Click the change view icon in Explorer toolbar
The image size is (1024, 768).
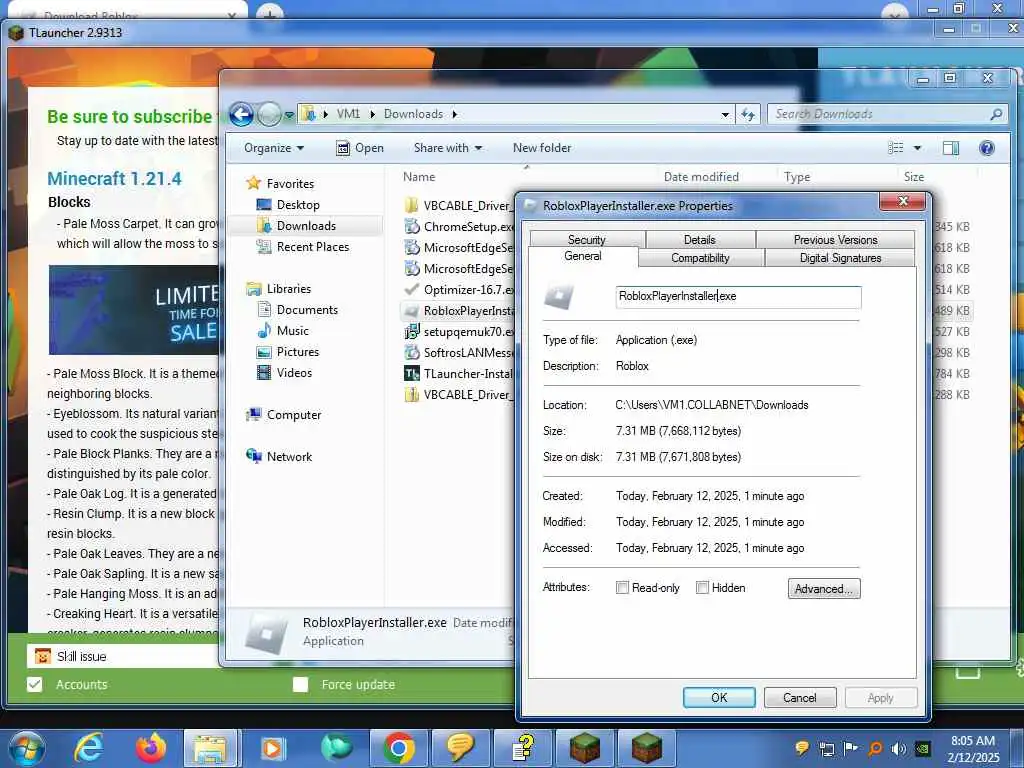[x=896, y=148]
